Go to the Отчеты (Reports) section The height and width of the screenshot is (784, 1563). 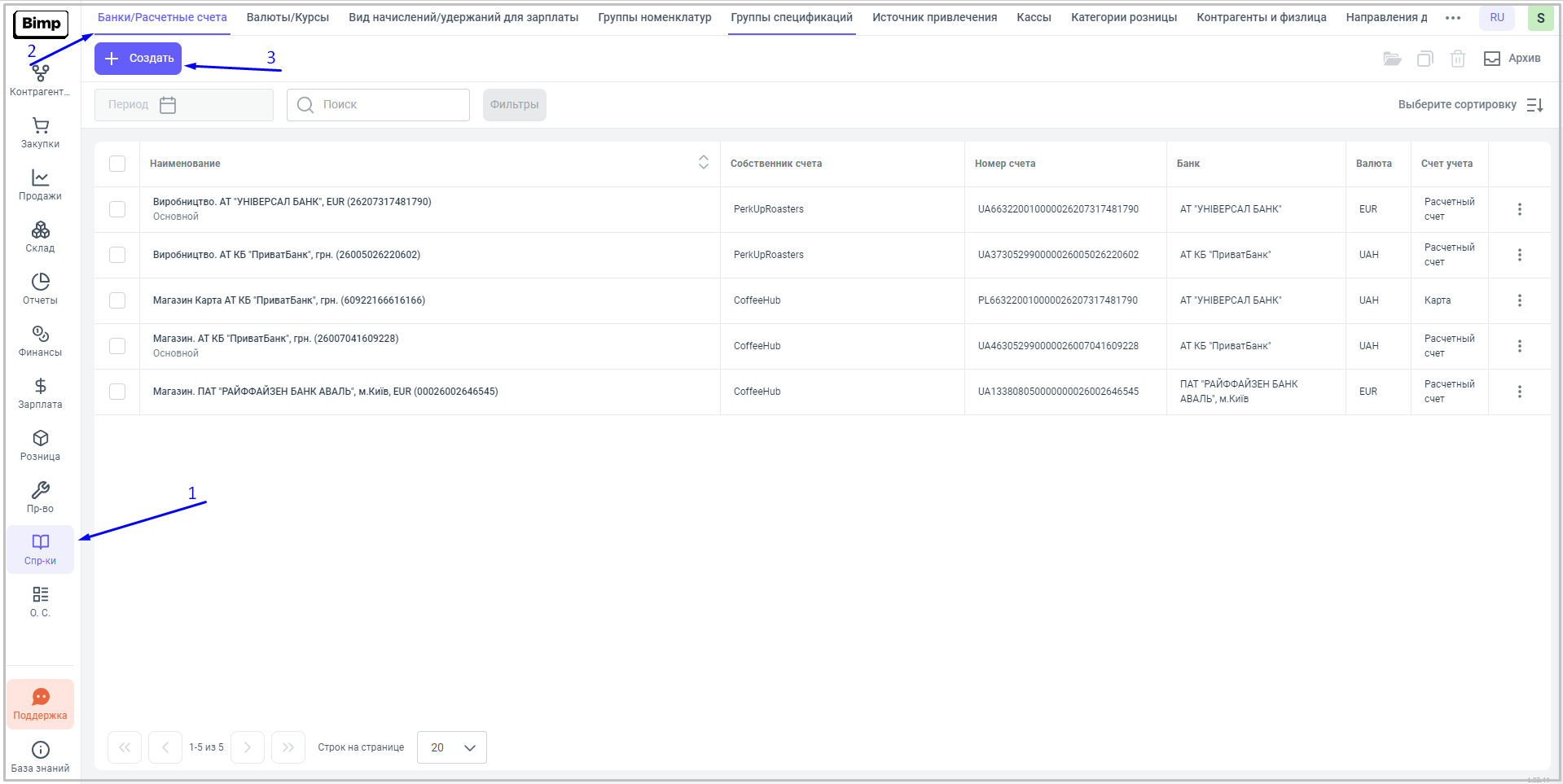coord(40,289)
